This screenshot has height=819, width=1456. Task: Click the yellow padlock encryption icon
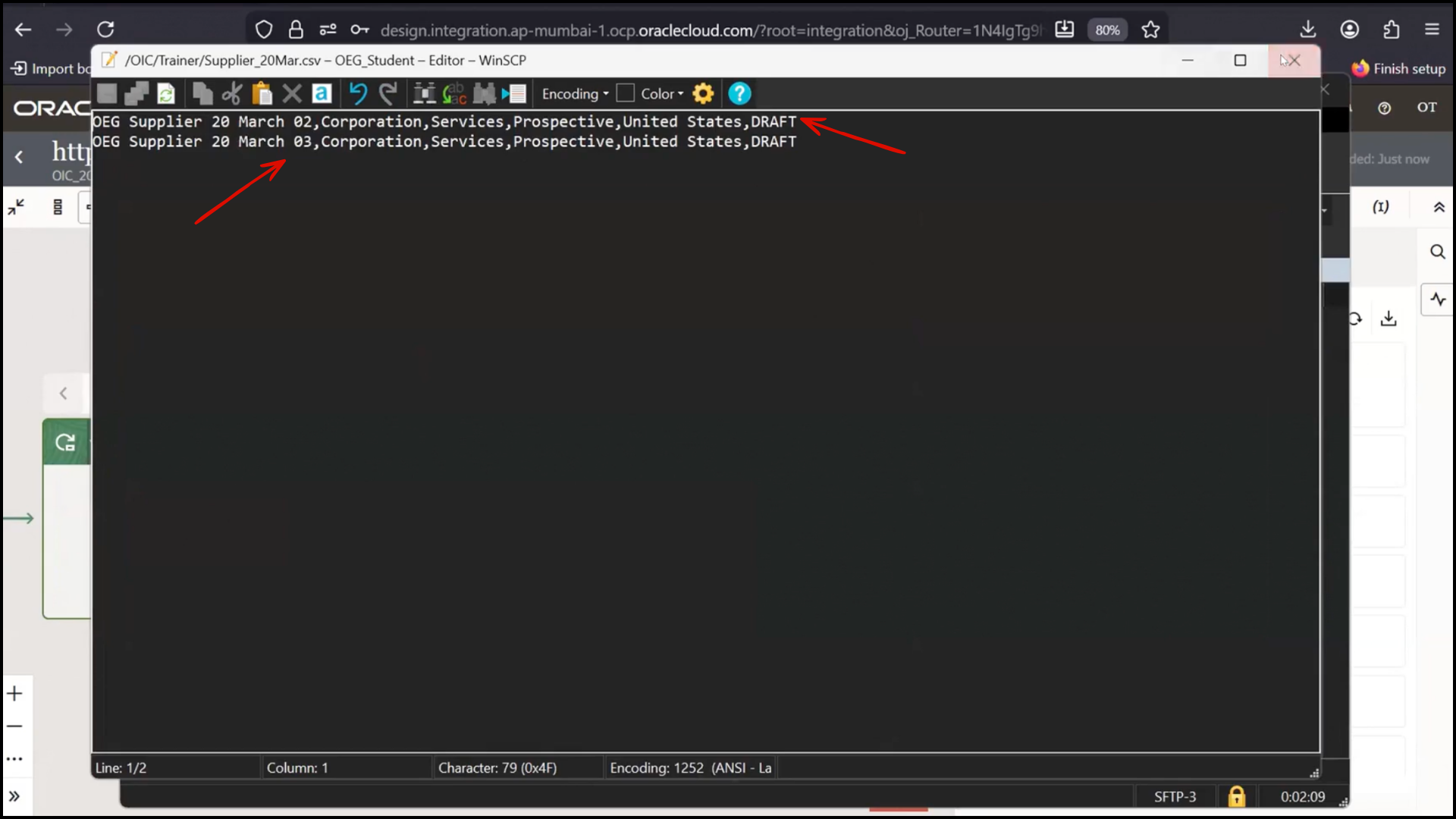point(1236,796)
